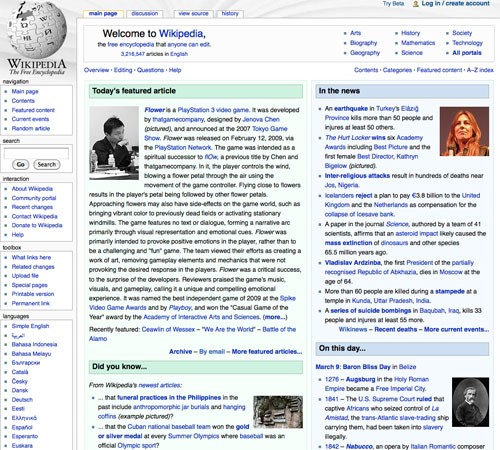
Task: Open the Flower featured article link
Action: 154,110
